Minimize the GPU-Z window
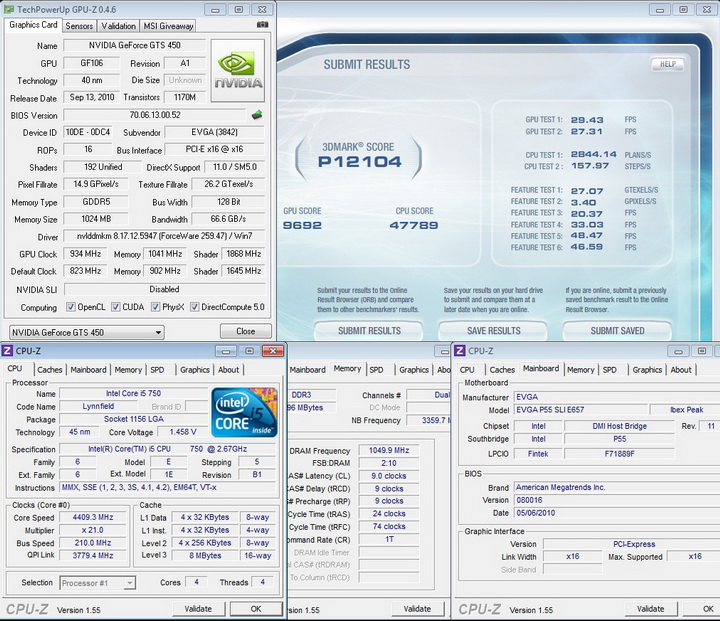 coord(215,10)
